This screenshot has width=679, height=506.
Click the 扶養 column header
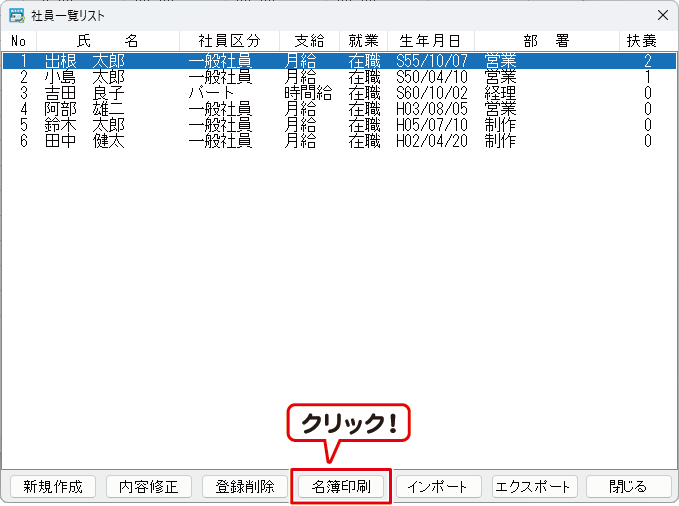[641, 40]
